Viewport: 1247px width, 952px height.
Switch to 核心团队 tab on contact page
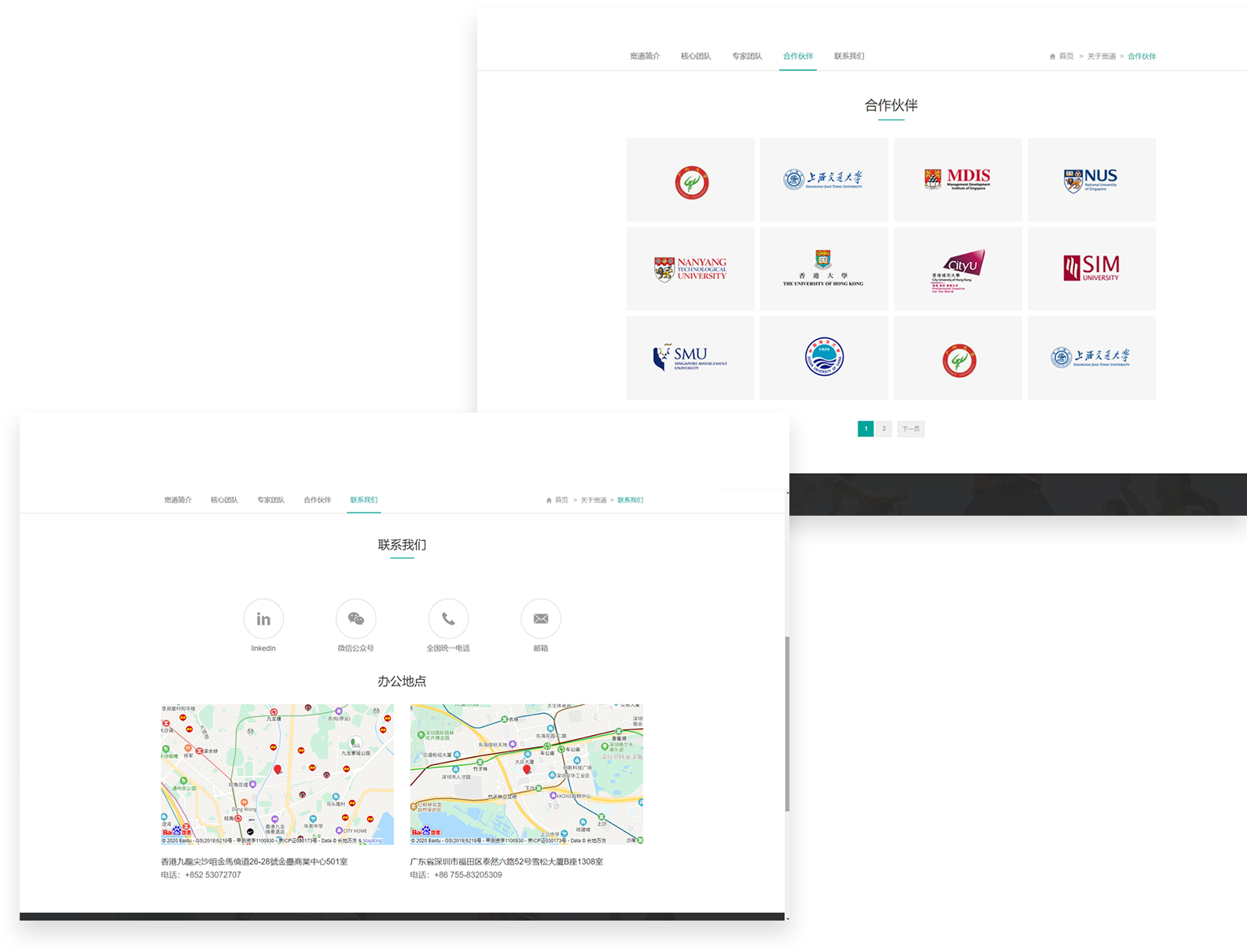224,500
